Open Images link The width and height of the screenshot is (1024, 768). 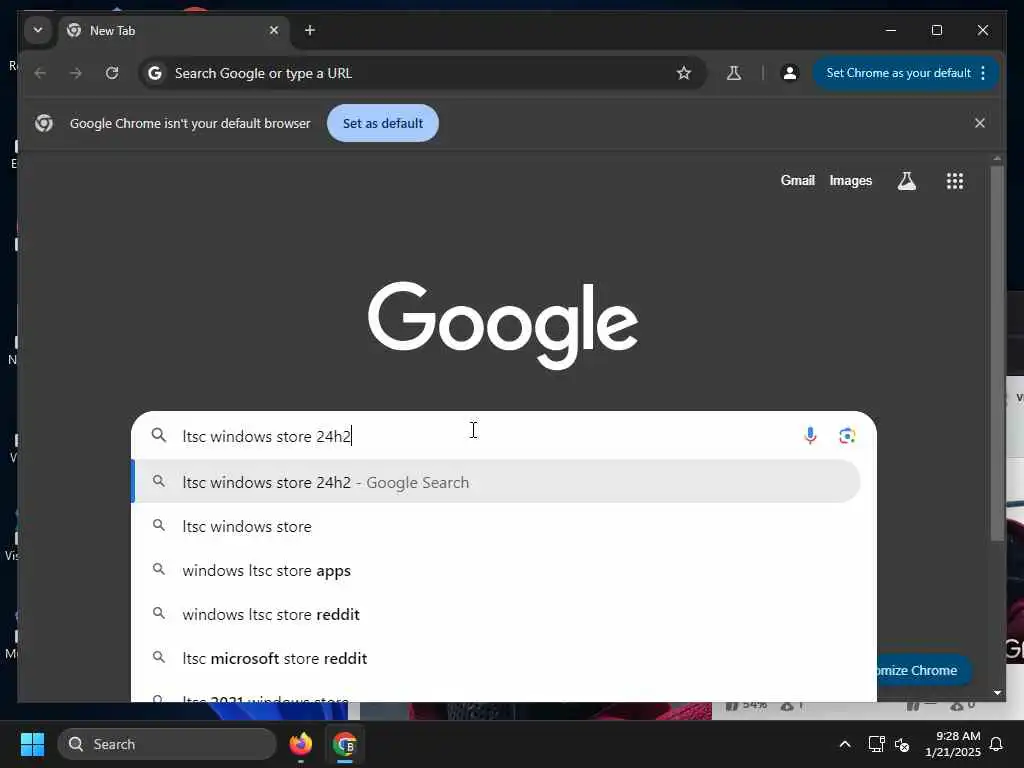[850, 180]
